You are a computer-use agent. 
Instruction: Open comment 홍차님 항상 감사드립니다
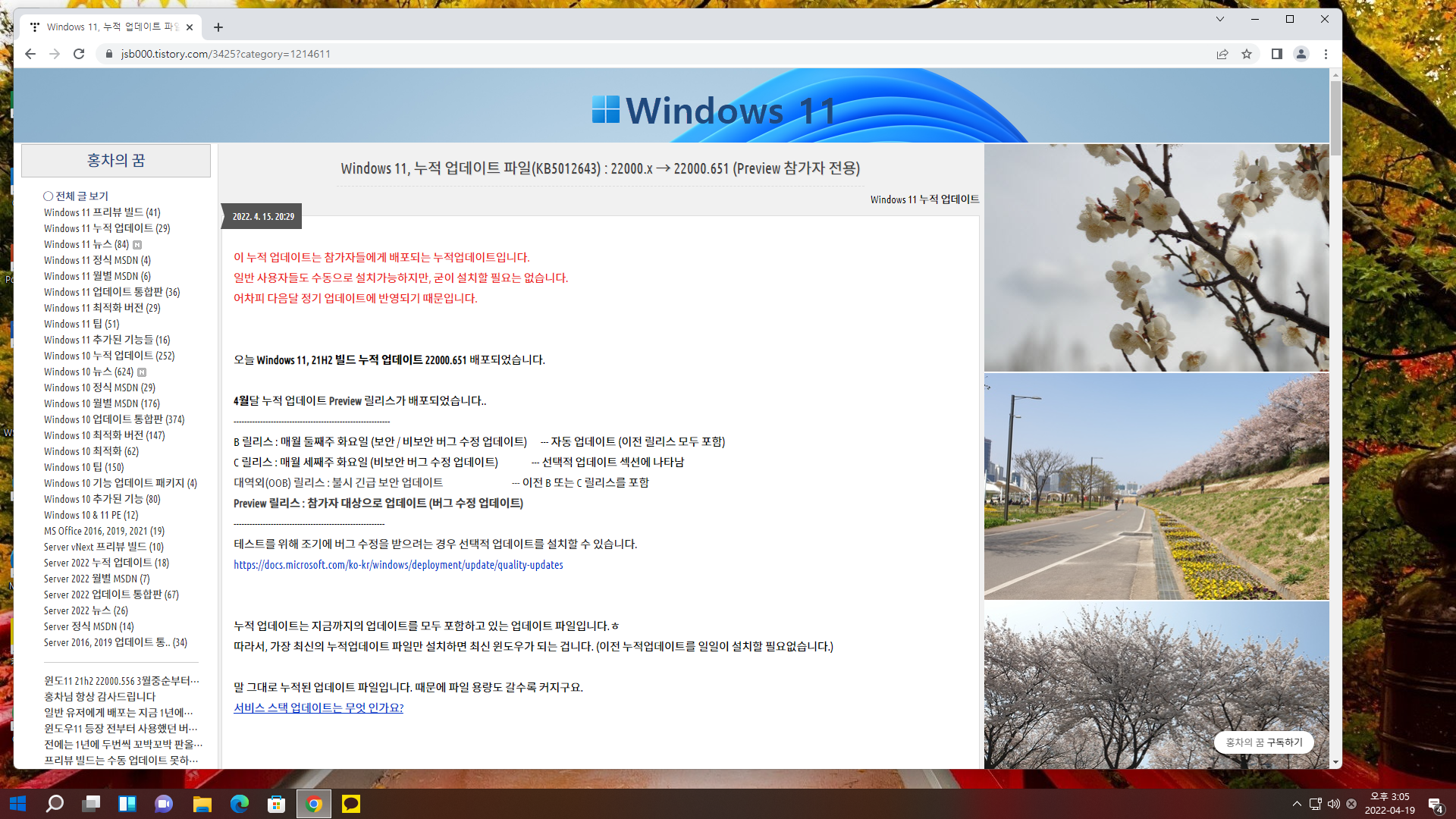(x=99, y=696)
